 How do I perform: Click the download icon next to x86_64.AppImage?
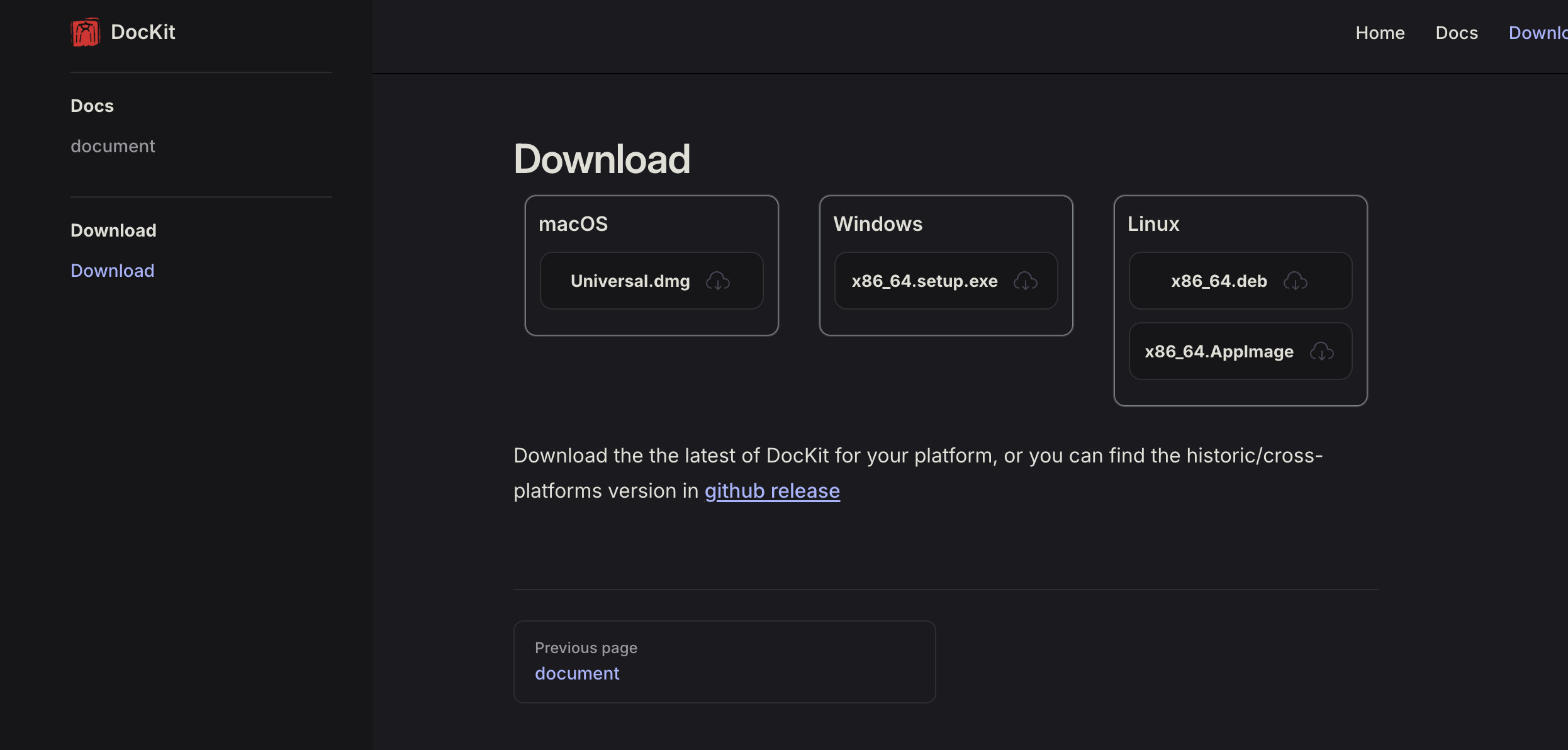click(x=1321, y=352)
